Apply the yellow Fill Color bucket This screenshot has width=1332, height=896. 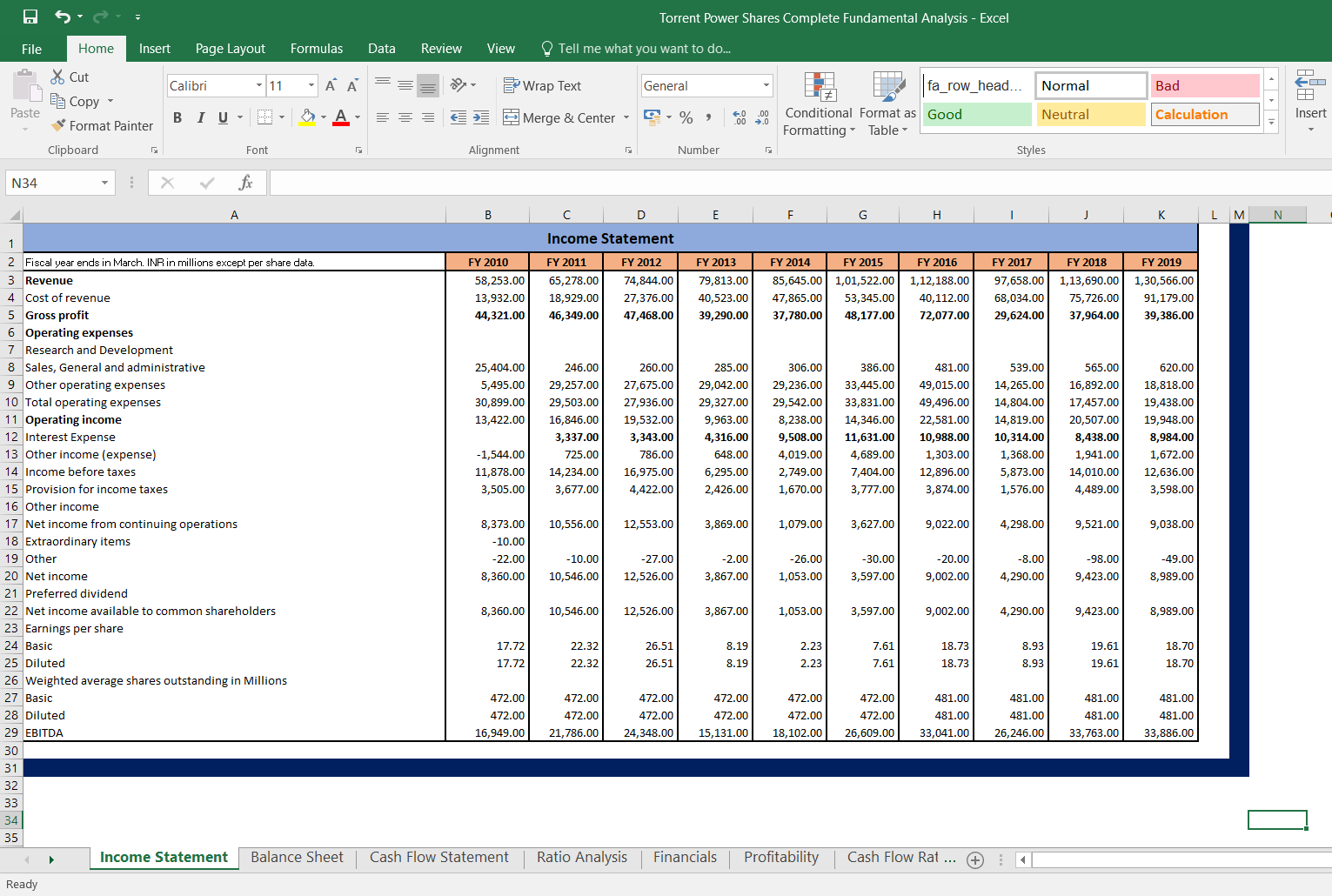pyautogui.click(x=307, y=117)
